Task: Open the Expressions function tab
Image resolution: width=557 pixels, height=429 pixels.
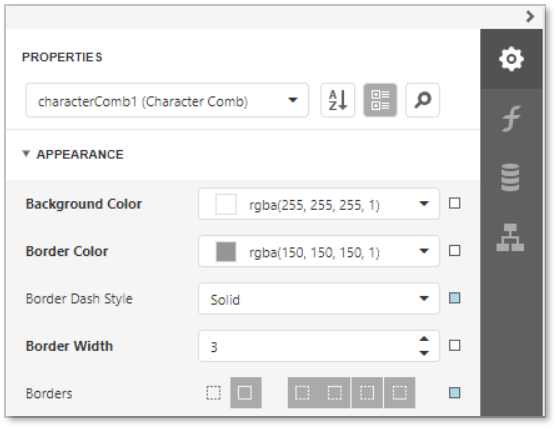Action: pos(511,119)
